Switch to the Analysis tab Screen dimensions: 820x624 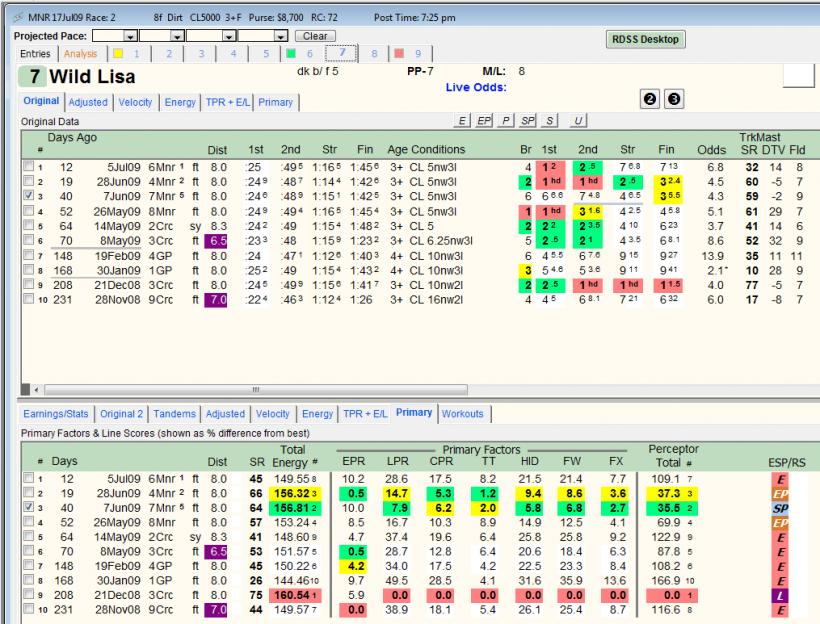coord(81,54)
